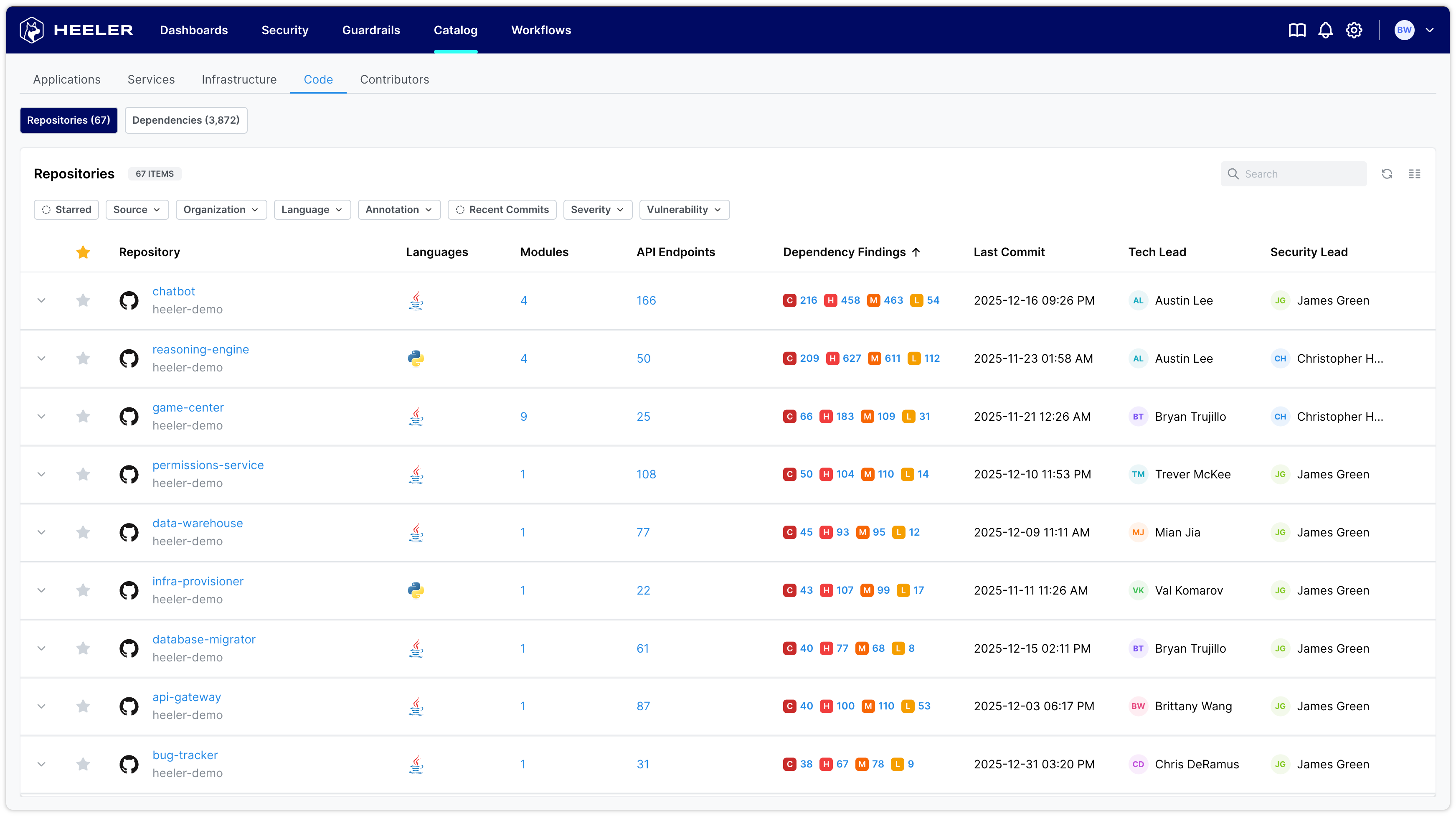The width and height of the screenshot is (1456, 816).
Task: Click the refresh repositories icon
Action: [1387, 174]
